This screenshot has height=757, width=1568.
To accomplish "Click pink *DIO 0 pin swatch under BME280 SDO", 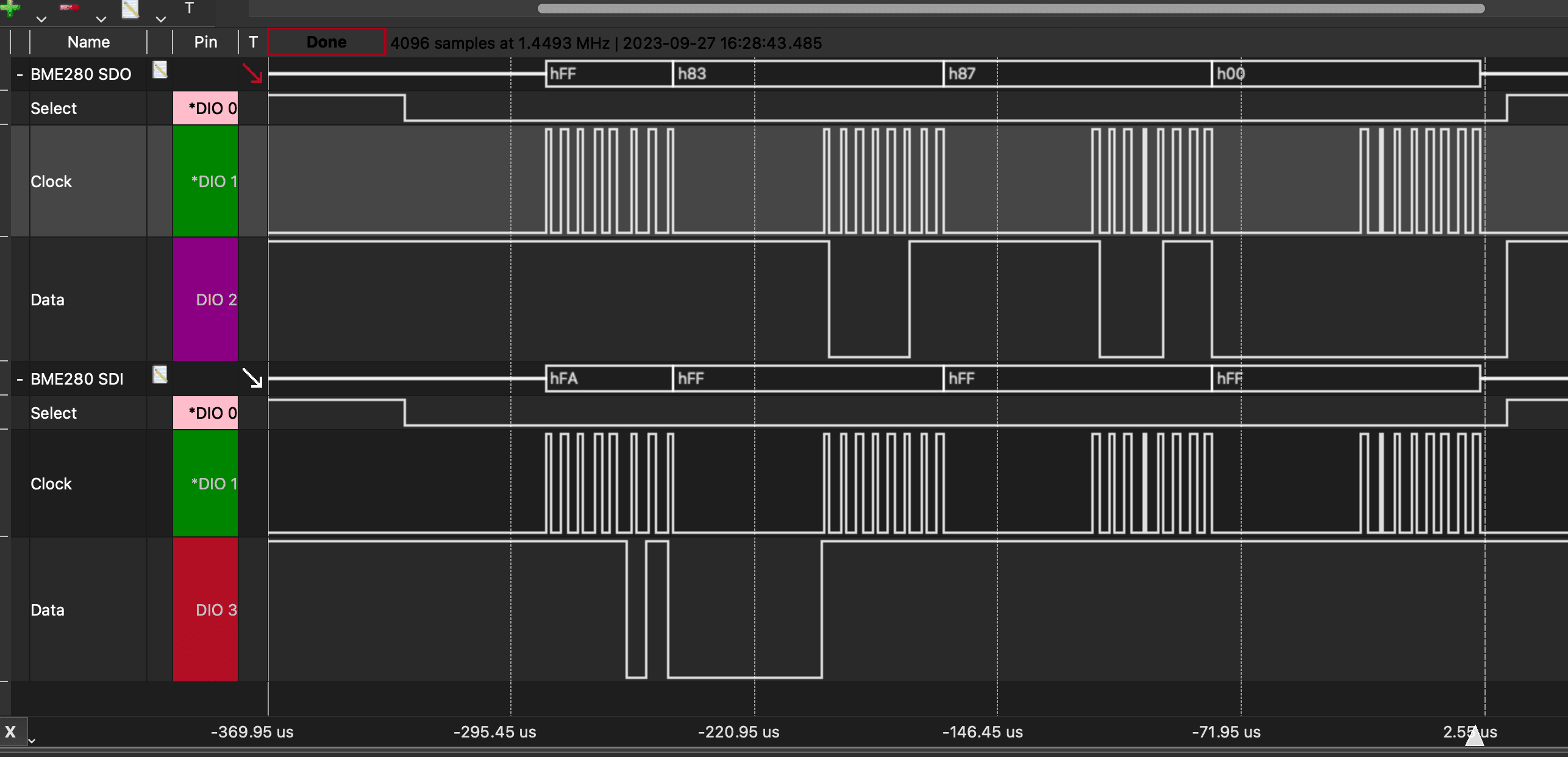I will pos(205,108).
